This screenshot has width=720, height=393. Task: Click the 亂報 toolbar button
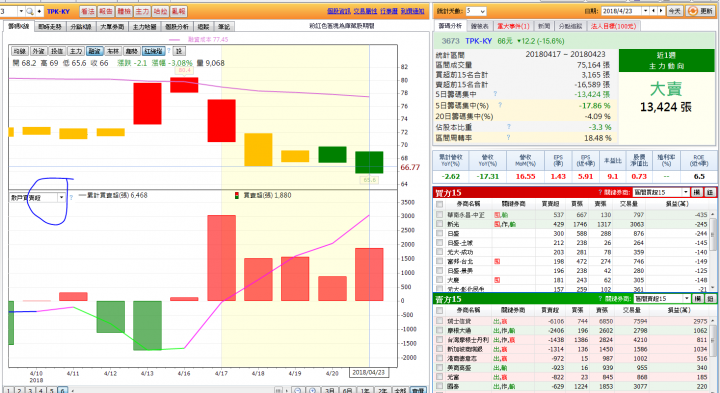pyautogui.click(x=178, y=11)
